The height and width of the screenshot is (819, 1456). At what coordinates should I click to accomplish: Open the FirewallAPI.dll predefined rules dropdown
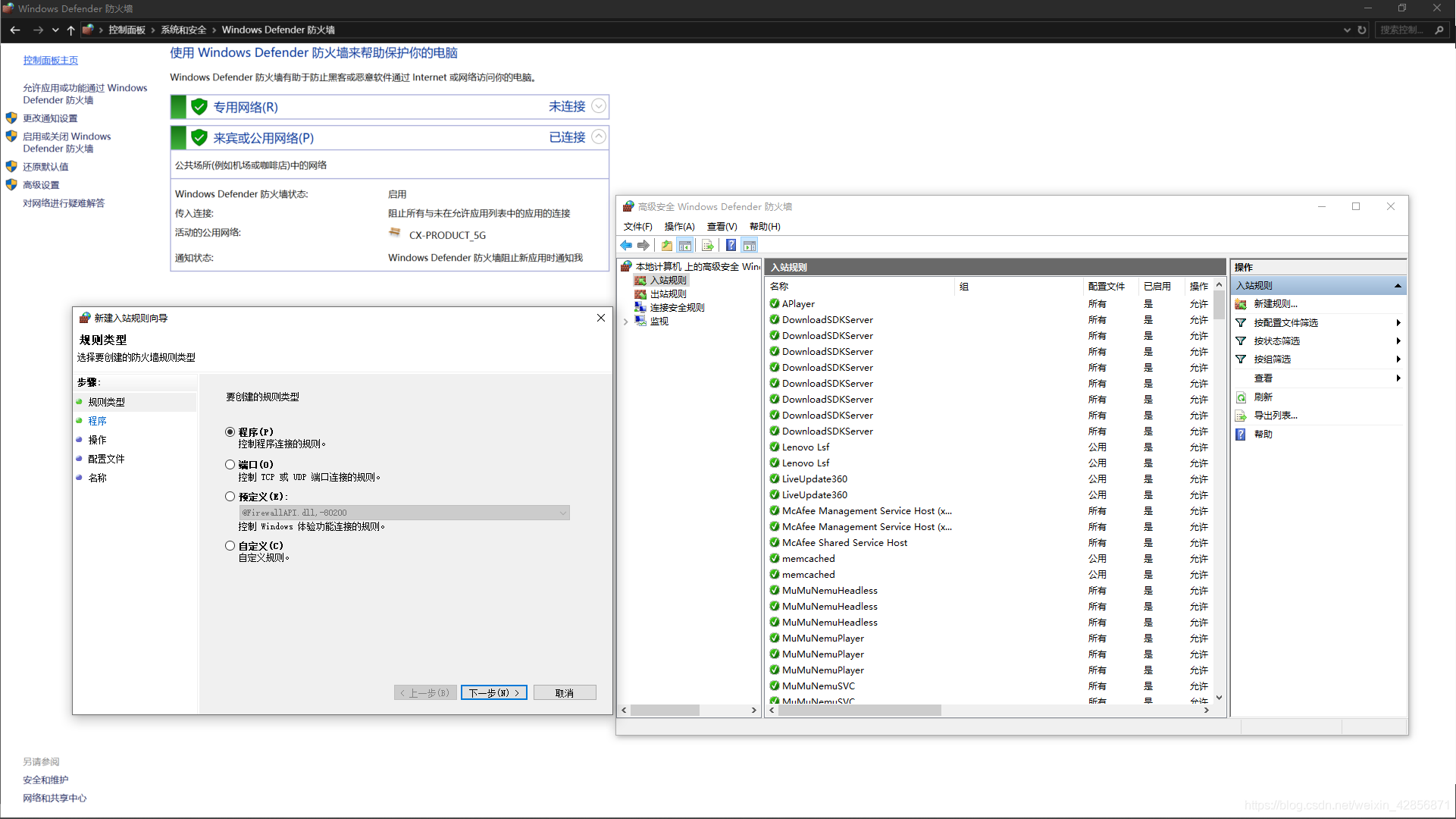[562, 513]
